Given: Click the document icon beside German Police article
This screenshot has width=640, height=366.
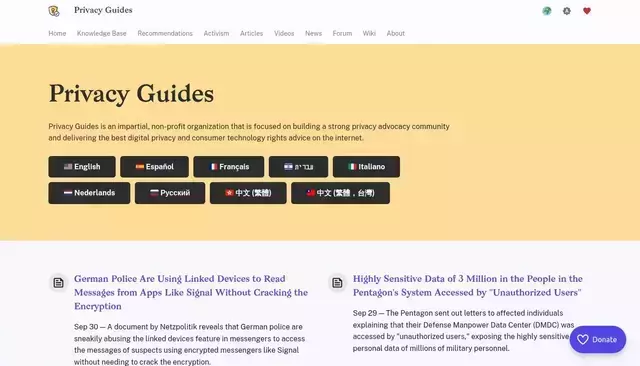Looking at the screenshot, I should 58,282.
